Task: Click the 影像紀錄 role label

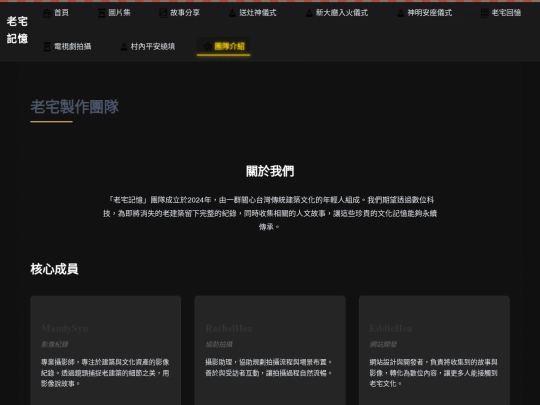Action: 54,344
